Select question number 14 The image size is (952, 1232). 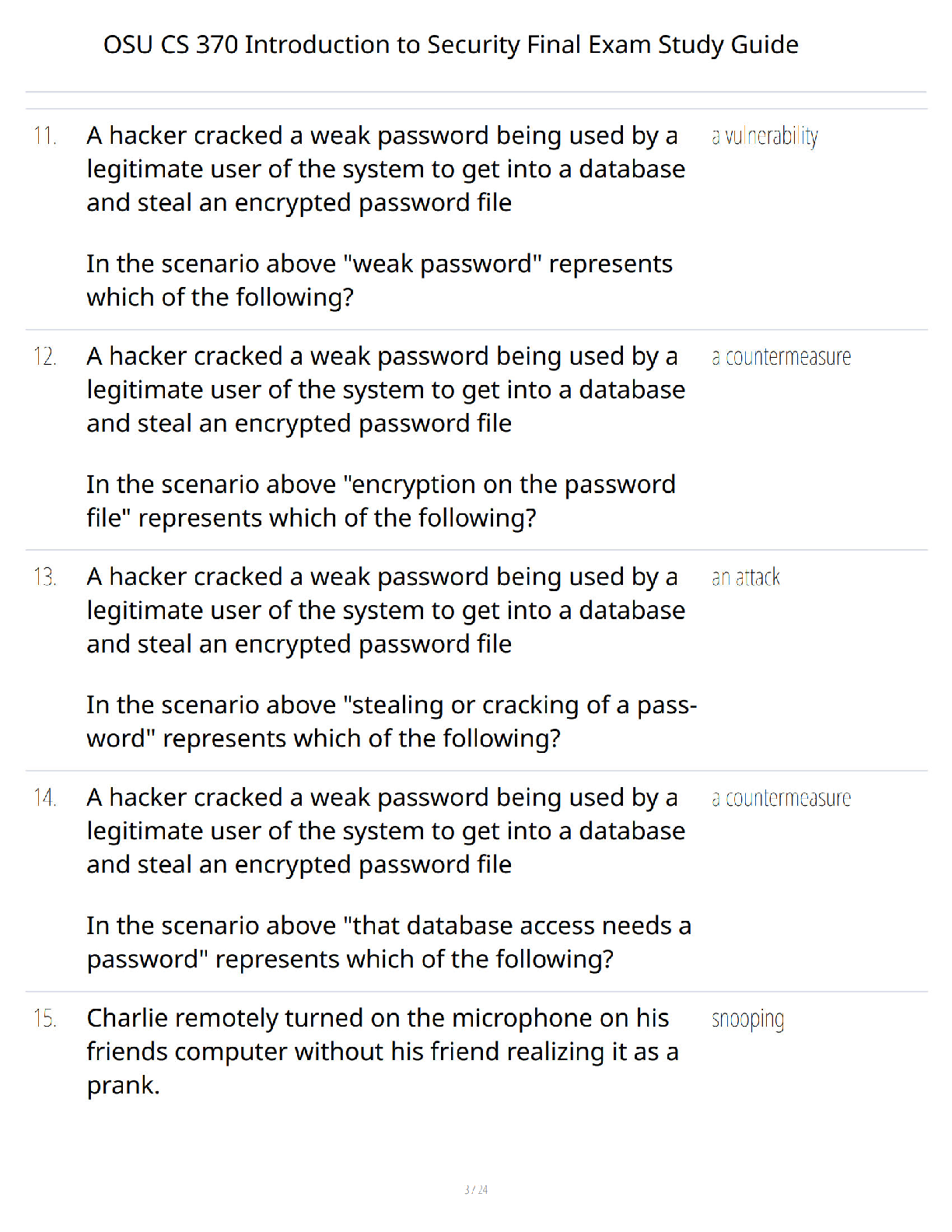tap(45, 798)
